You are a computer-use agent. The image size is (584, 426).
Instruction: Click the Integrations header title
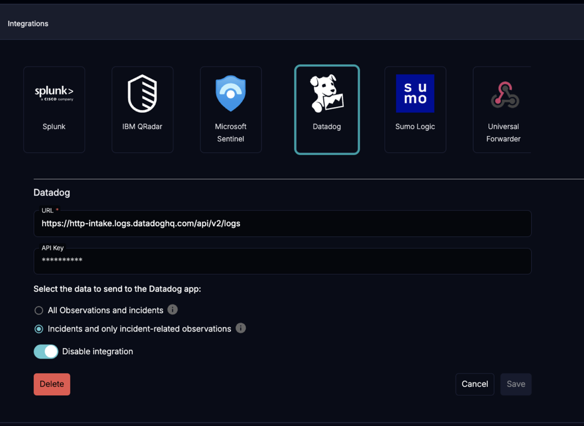pos(28,23)
